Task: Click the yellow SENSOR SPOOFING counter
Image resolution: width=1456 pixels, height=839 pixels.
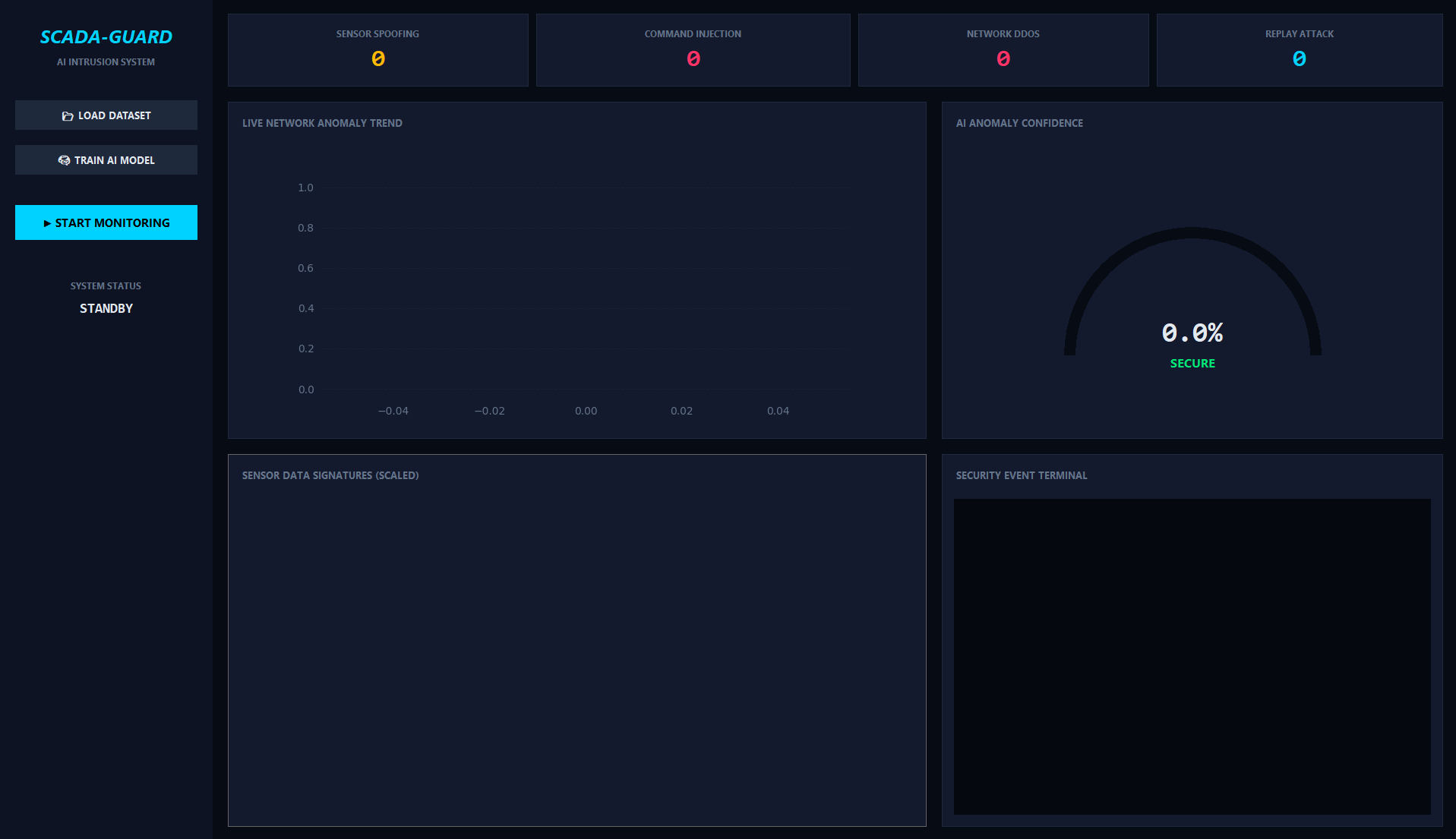Action: (377, 58)
